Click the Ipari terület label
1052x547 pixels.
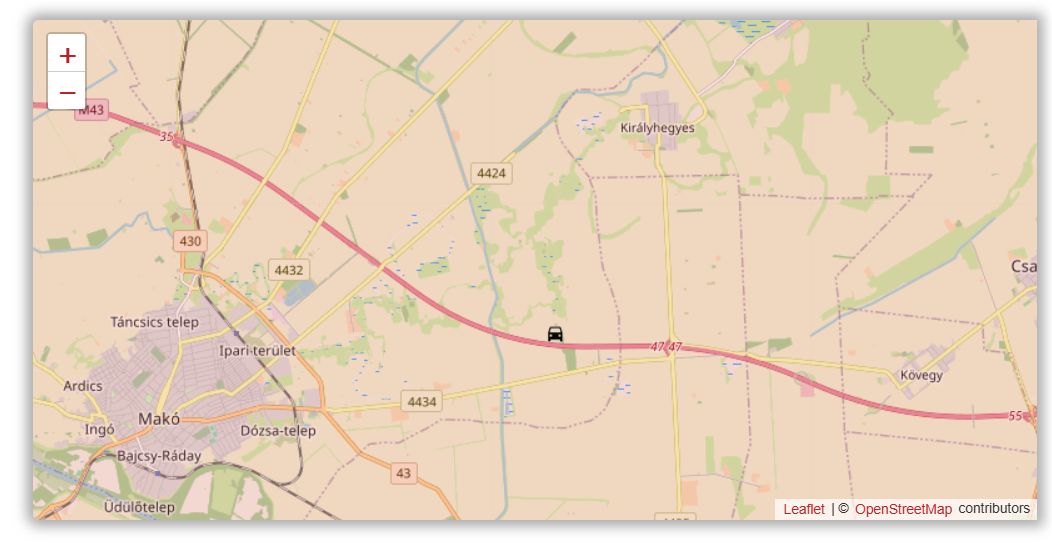(257, 350)
